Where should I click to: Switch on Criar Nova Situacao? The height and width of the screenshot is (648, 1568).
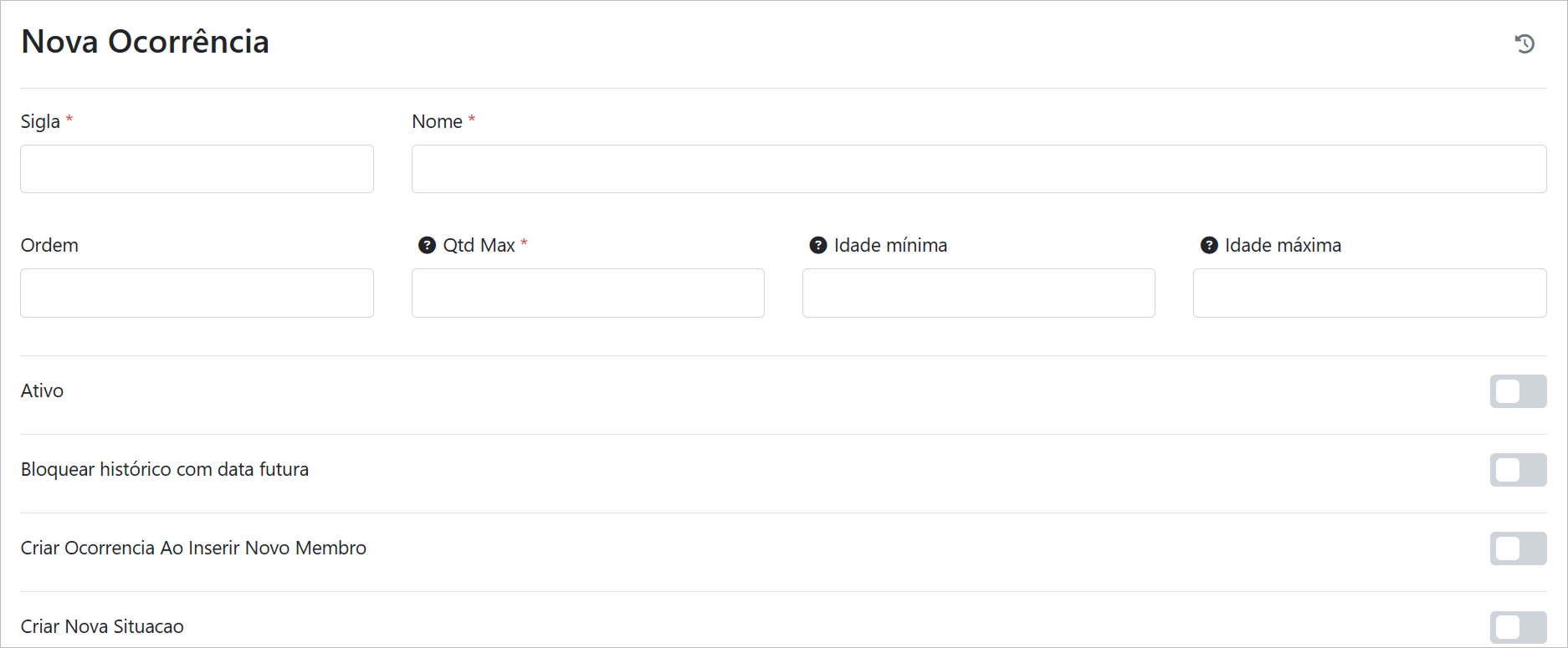[x=1517, y=627]
